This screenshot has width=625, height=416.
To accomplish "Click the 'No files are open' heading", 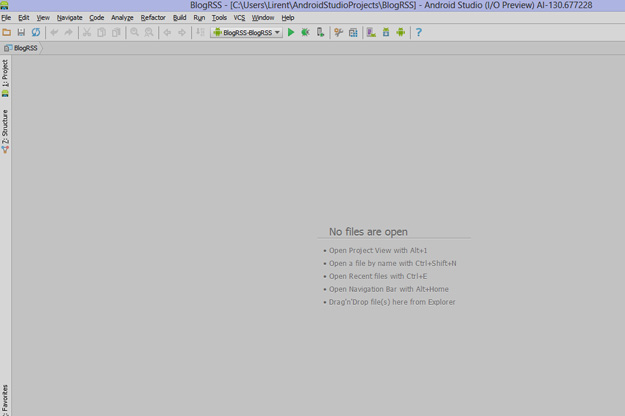I will click(x=368, y=232).
